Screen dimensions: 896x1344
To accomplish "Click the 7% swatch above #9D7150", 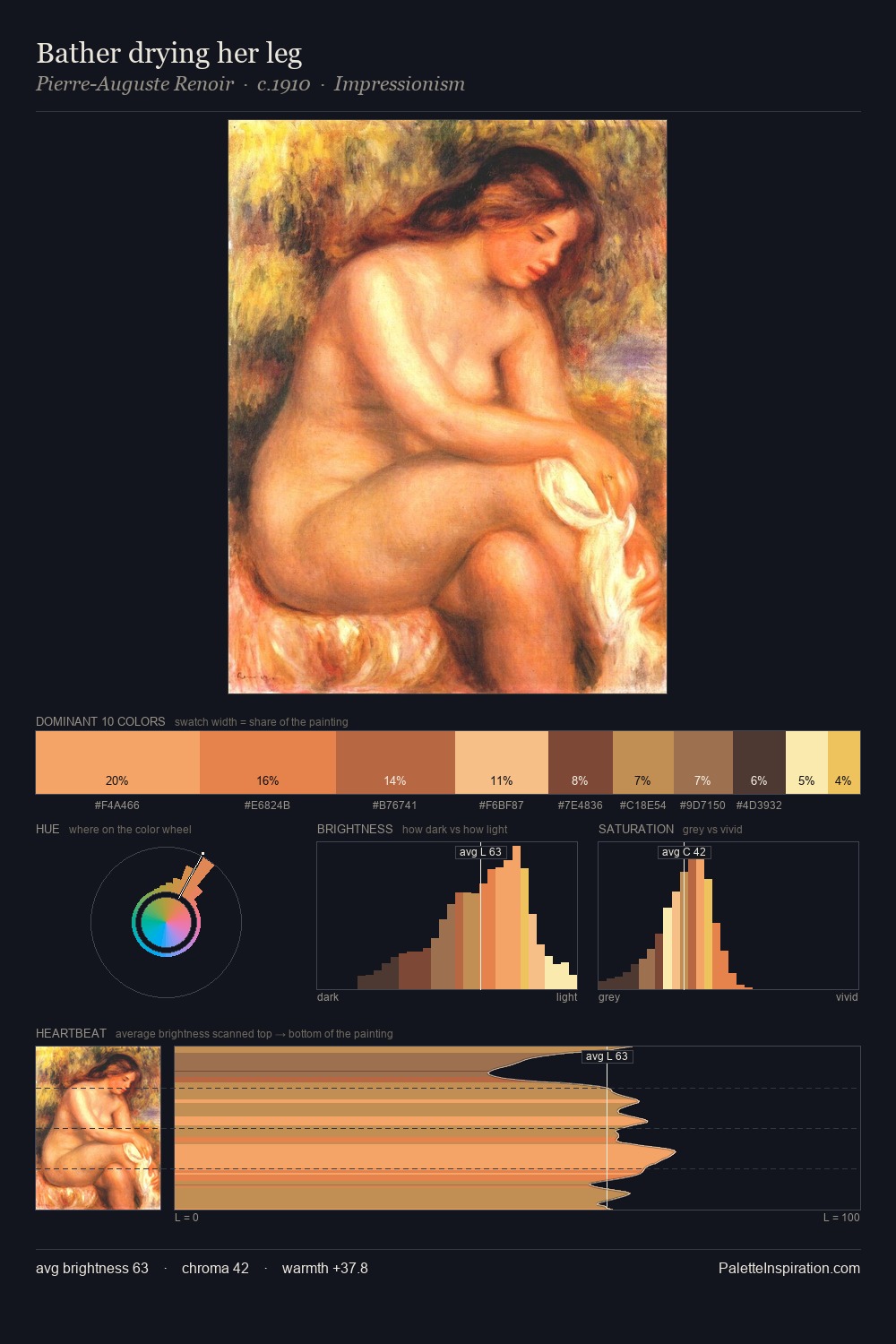I will point(703,762).
